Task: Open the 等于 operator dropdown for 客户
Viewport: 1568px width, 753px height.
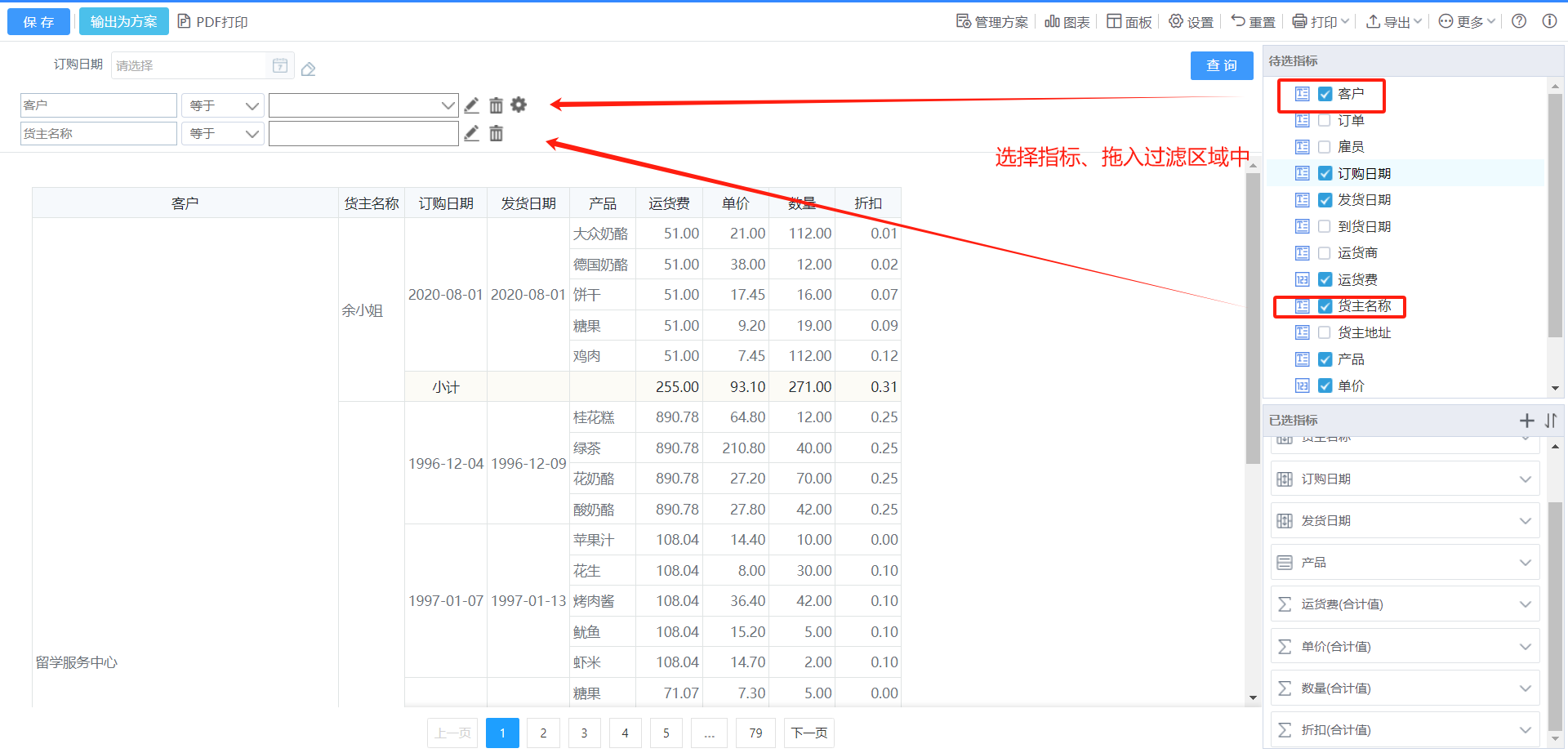Action: (222, 106)
